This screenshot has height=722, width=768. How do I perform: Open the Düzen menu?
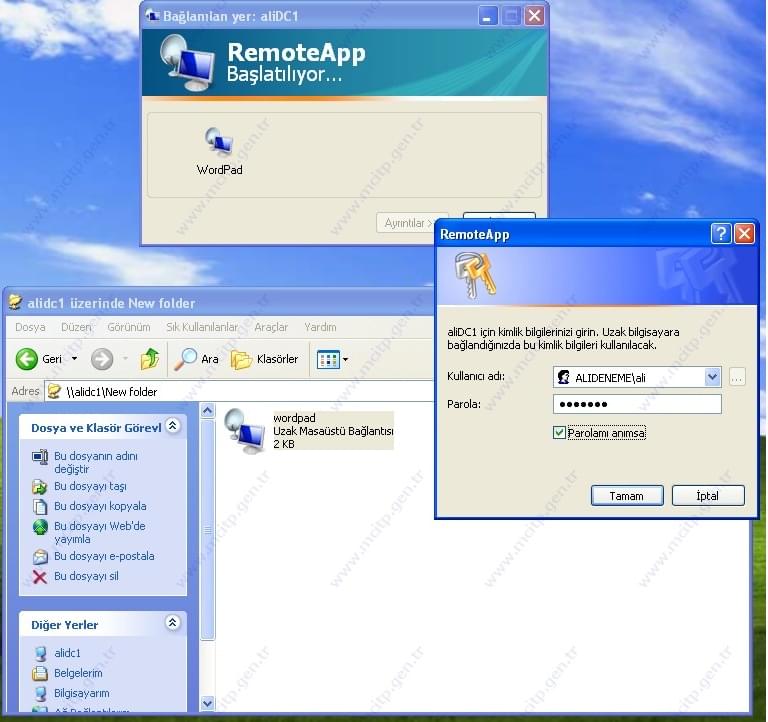point(76,327)
